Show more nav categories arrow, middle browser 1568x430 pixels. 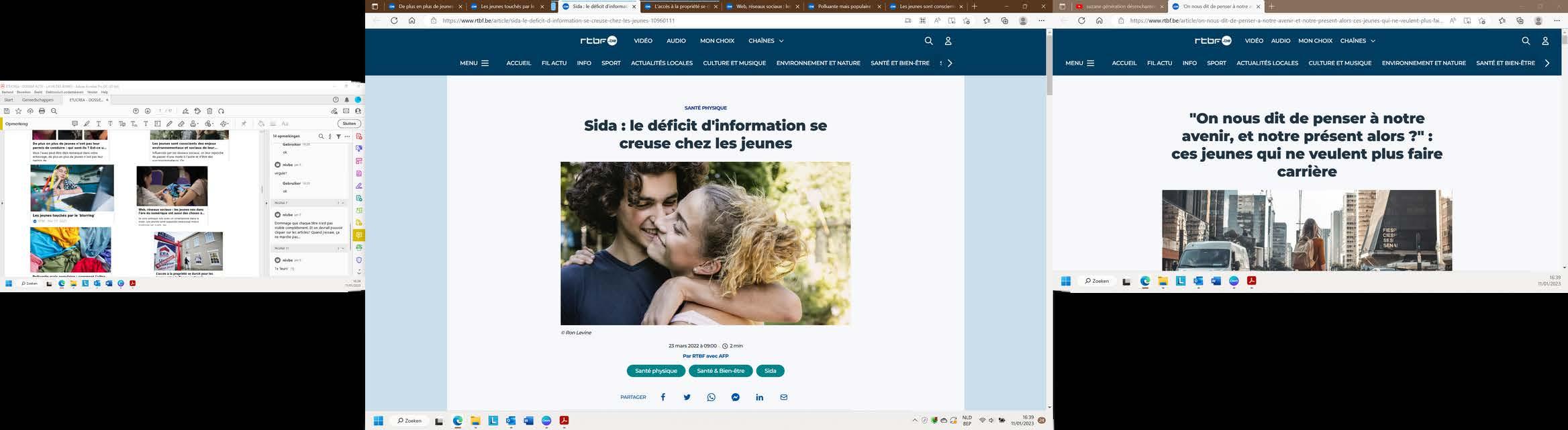click(949, 63)
